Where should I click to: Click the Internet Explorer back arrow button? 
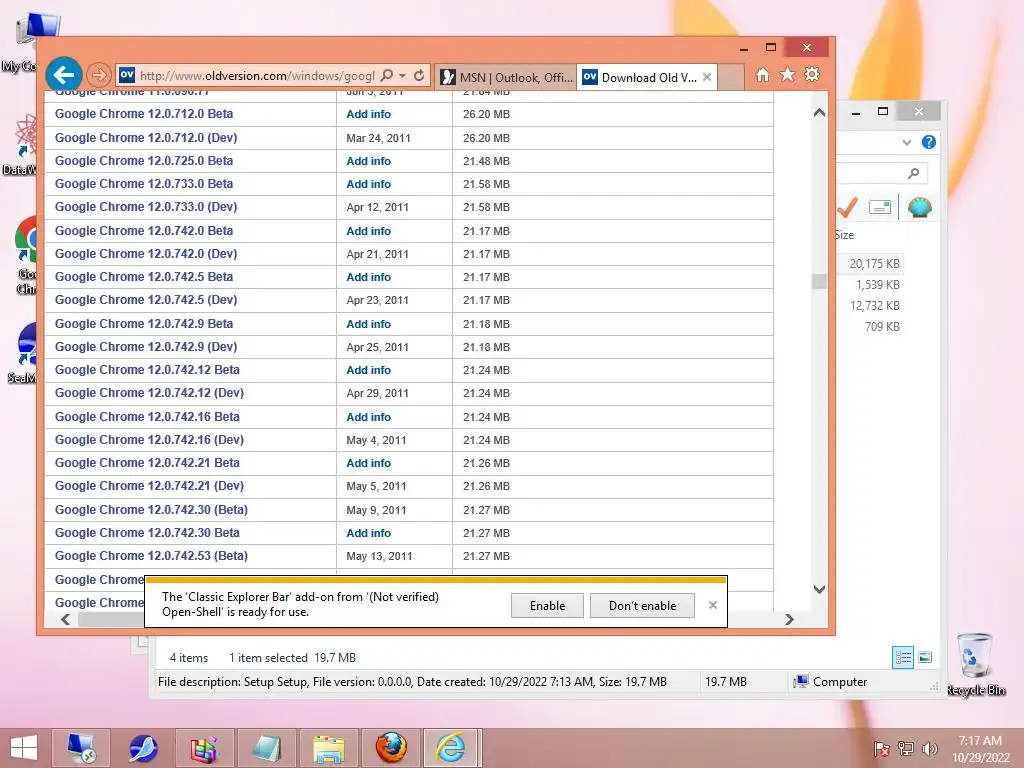pyautogui.click(x=64, y=75)
